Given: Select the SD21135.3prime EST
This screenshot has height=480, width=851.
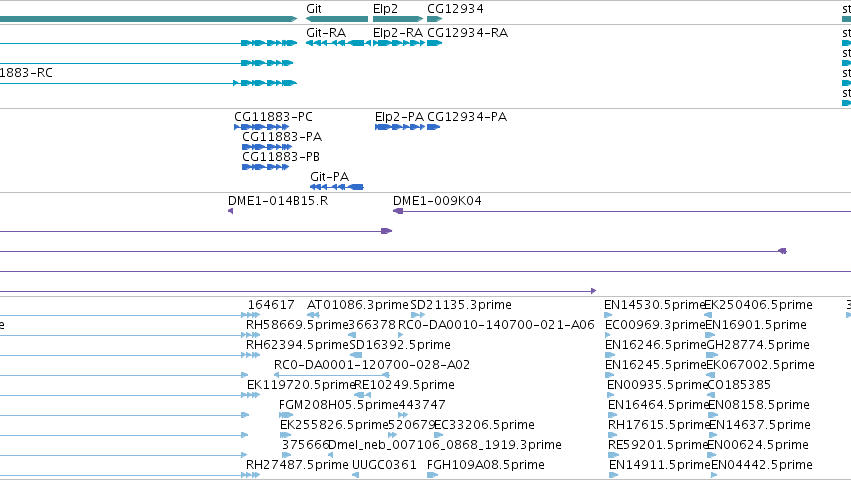Looking at the screenshot, I should (x=461, y=305).
